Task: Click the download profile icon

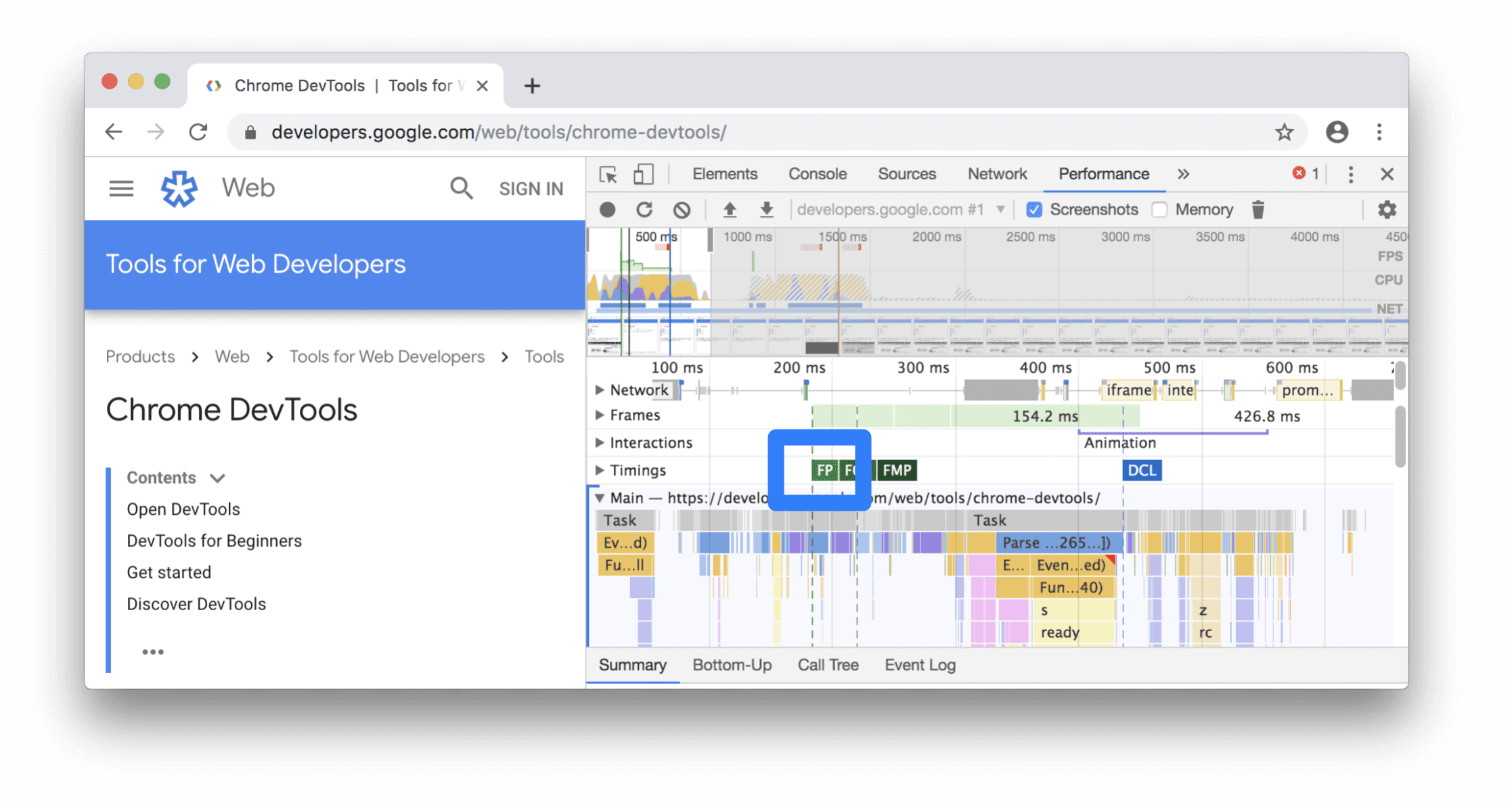Action: click(764, 210)
